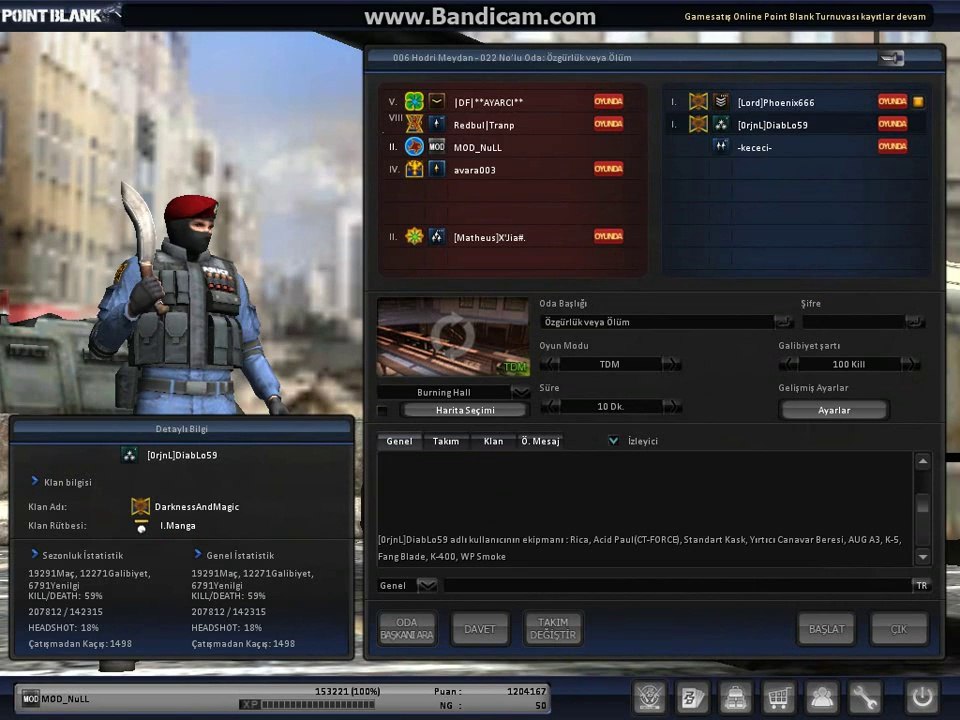
Task: Click the ÇIK button
Action: [x=898, y=629]
